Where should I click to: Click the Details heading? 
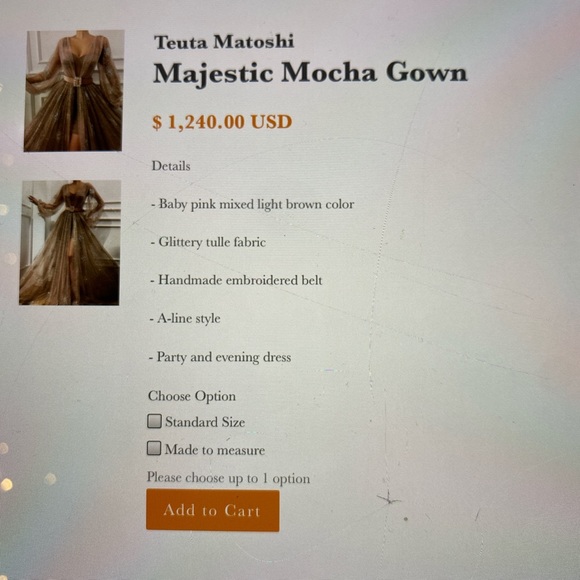pos(171,166)
